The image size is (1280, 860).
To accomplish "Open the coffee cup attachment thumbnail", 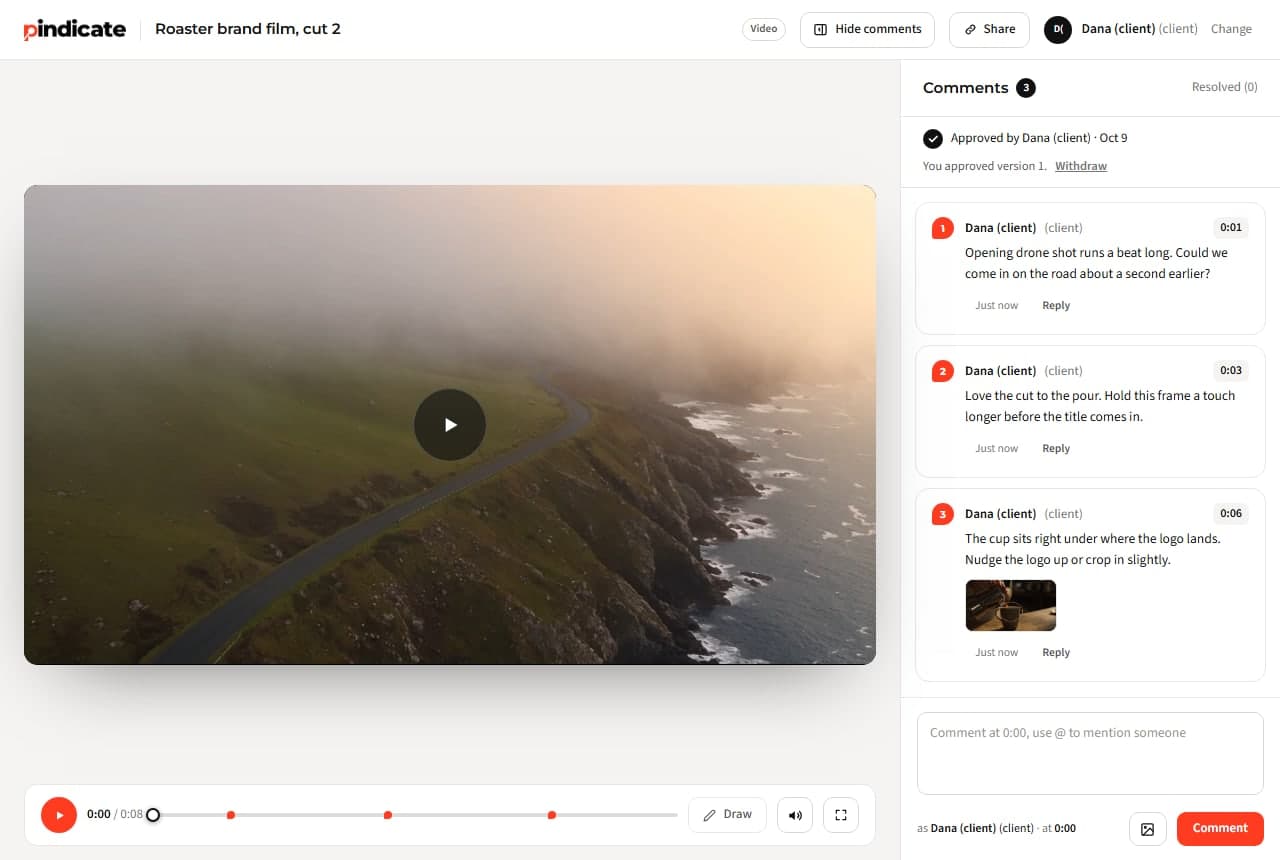I will click(1011, 605).
